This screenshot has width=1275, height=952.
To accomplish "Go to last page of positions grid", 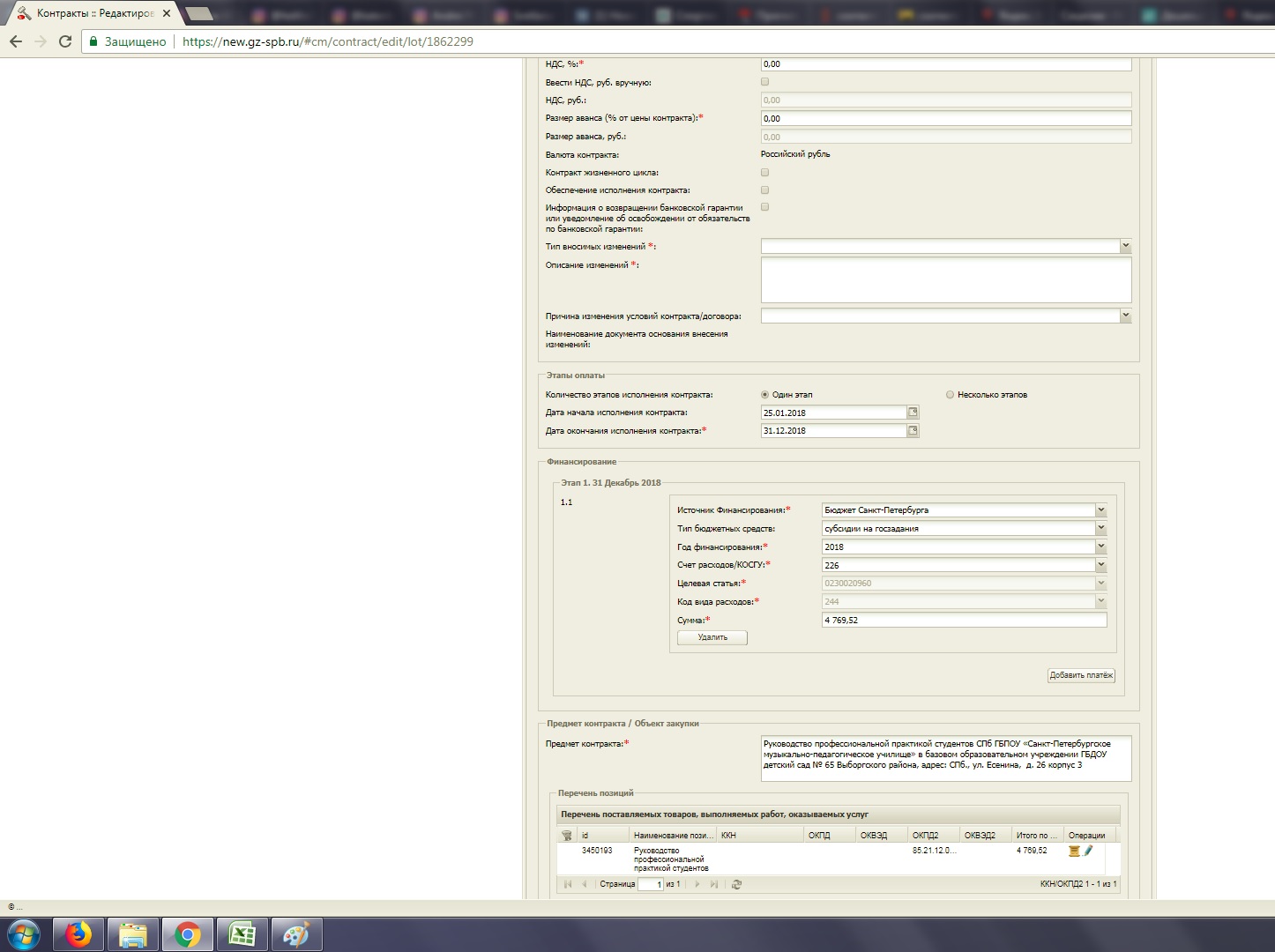I will tap(713, 884).
